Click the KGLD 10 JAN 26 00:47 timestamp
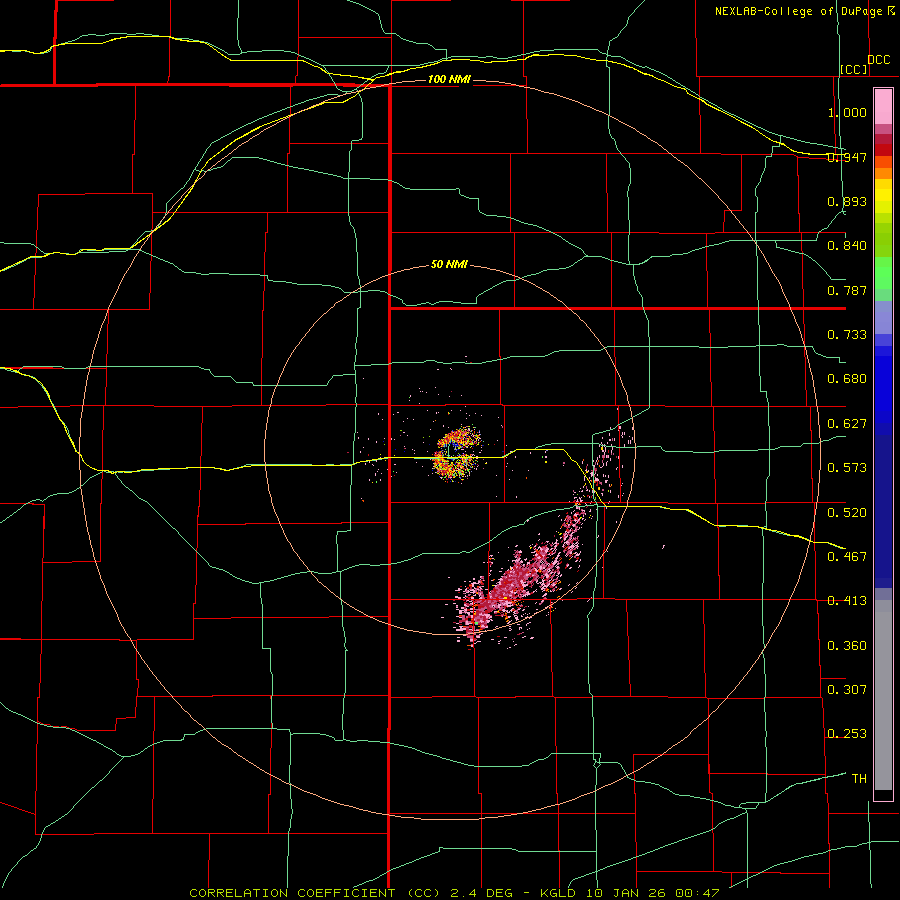 [630, 893]
